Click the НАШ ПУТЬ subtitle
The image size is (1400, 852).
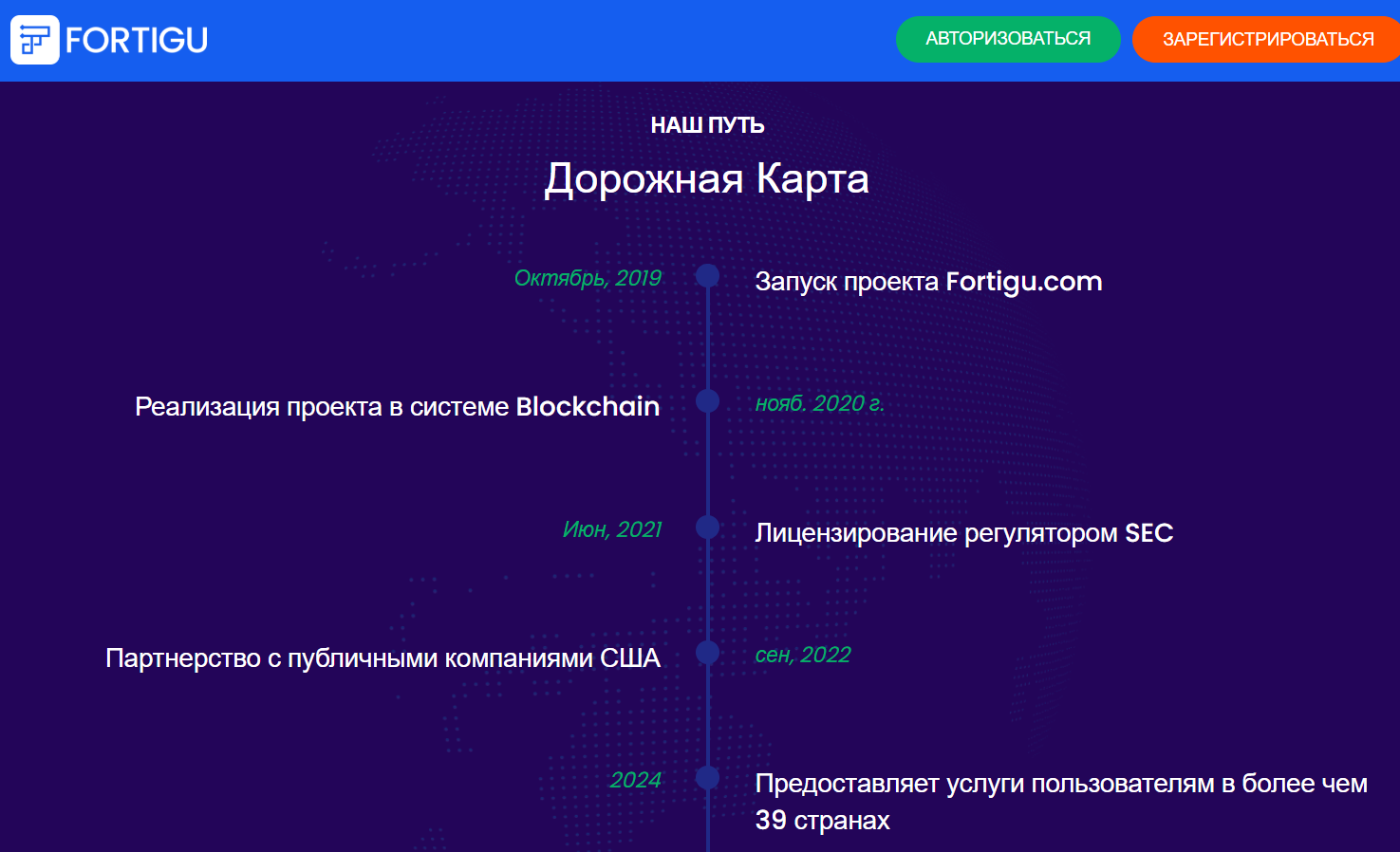coord(707,125)
